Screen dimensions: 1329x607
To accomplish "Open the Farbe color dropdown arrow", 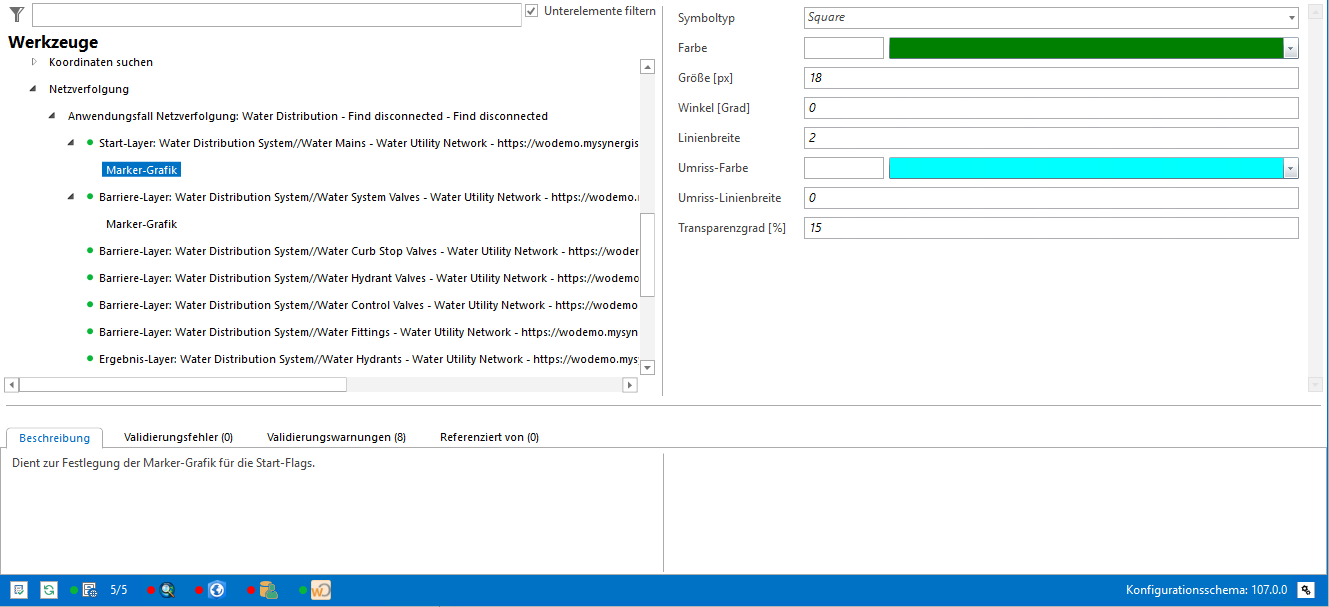I will click(x=1290, y=48).
